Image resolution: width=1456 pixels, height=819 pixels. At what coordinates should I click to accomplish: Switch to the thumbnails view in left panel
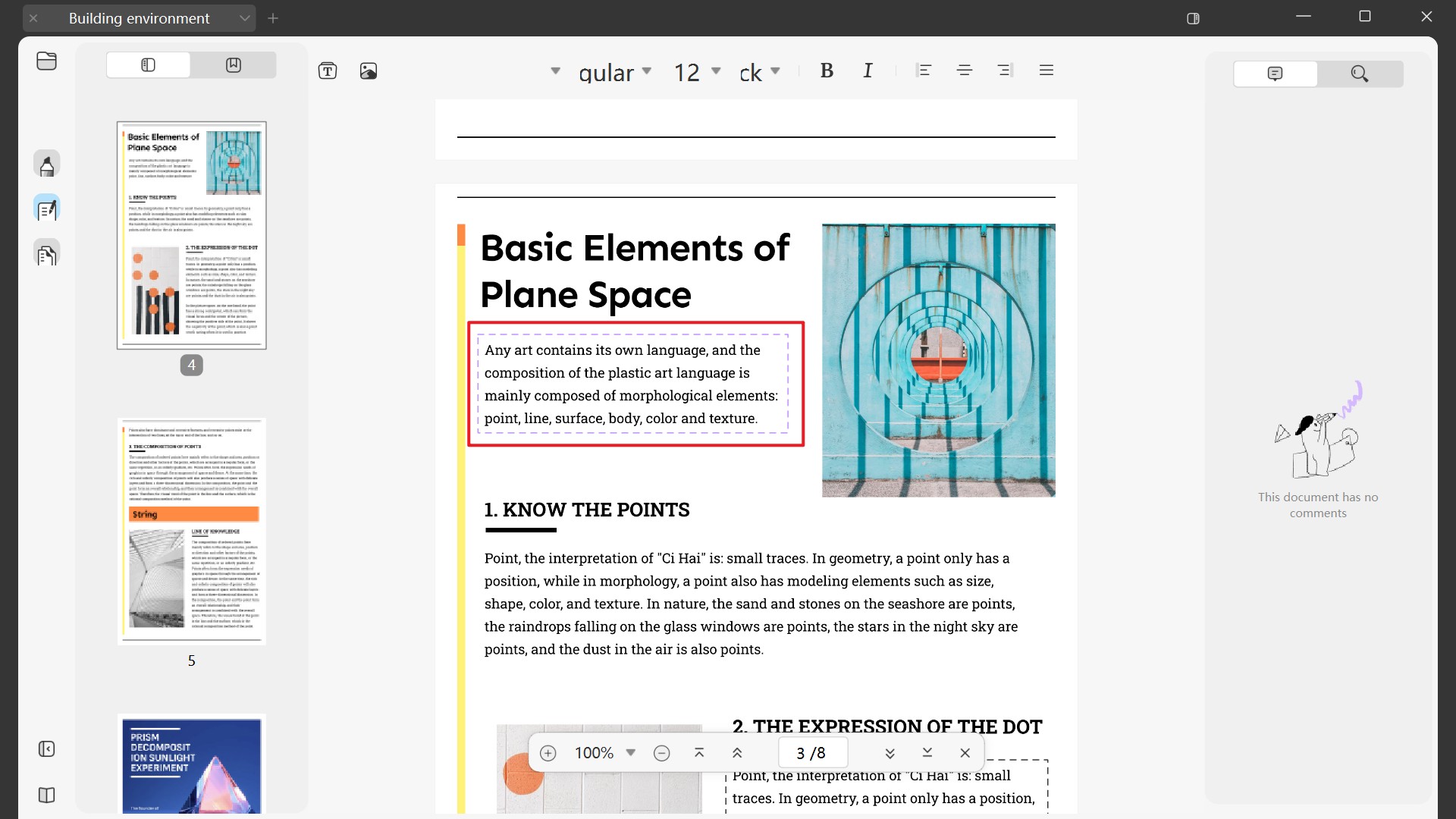click(x=147, y=64)
